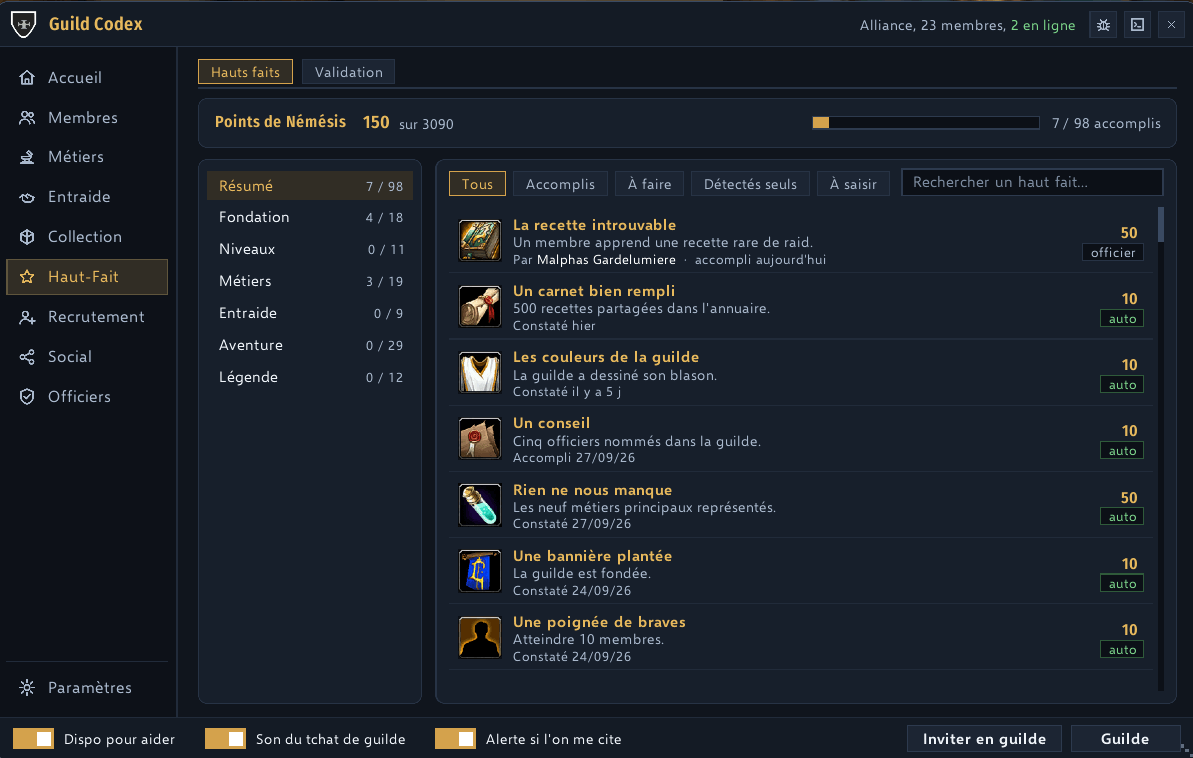1193x758 pixels.
Task: Toggle Alerte si l'on me cite switch
Action: click(455, 739)
